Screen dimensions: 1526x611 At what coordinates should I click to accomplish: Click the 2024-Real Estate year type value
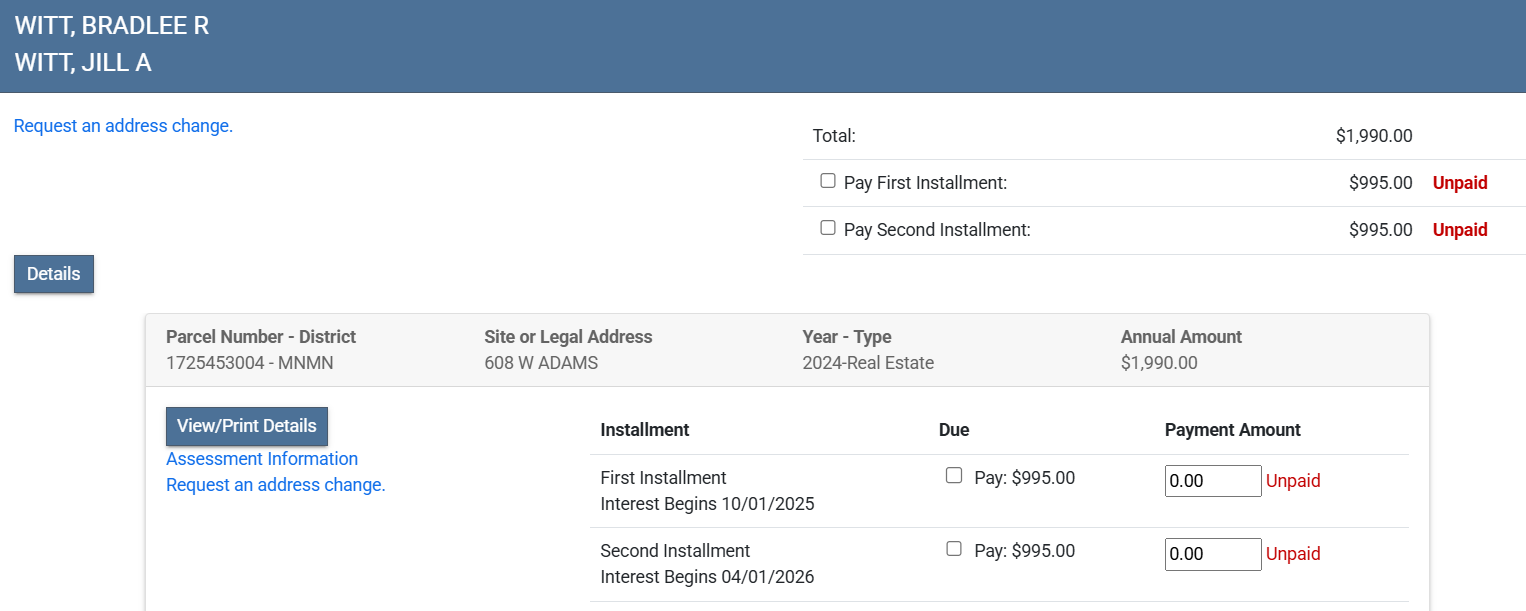click(x=867, y=363)
